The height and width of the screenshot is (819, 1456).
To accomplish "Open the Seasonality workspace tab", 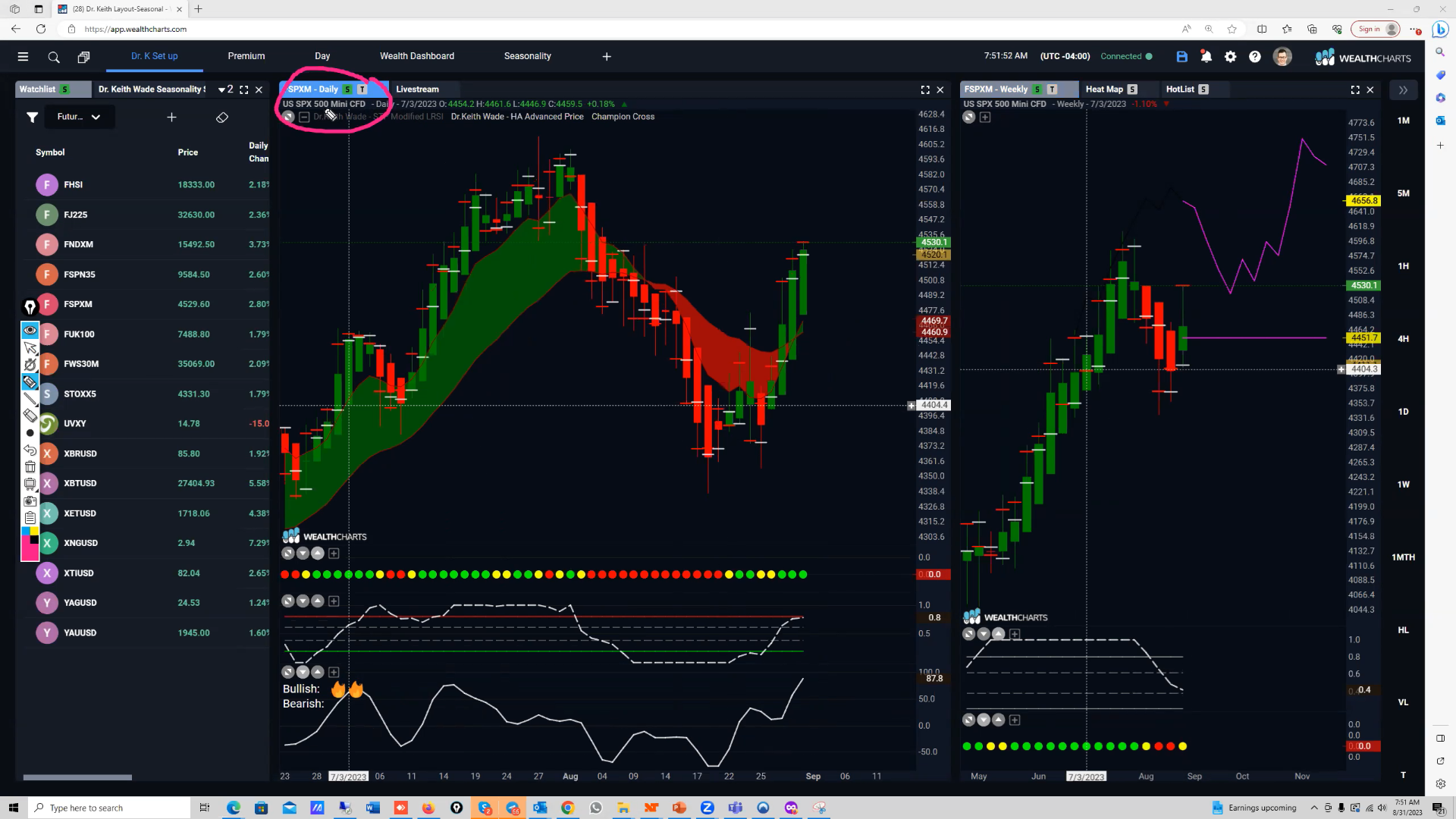I will click(x=528, y=56).
